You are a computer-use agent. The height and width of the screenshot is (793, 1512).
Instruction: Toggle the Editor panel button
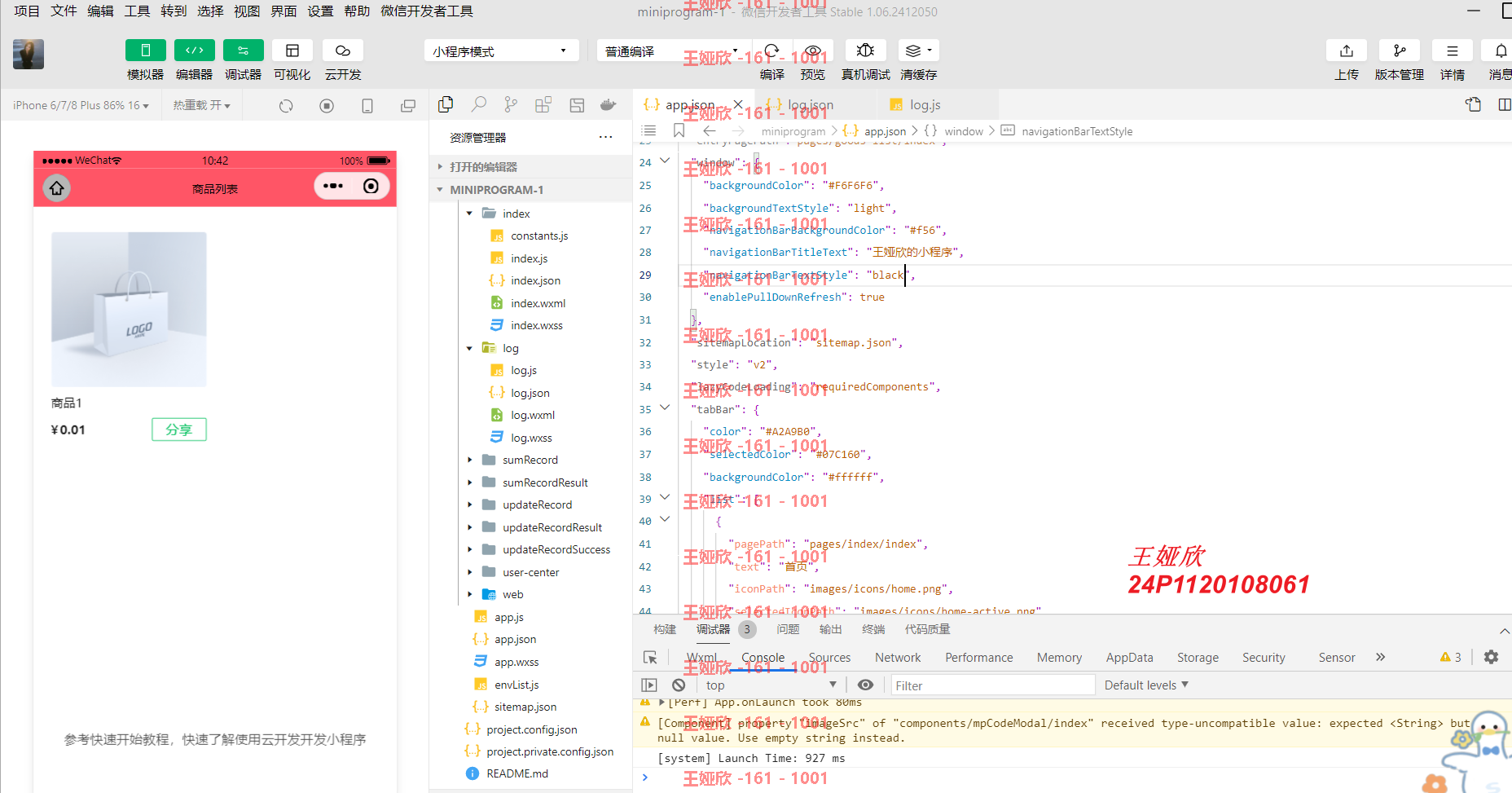point(194,51)
